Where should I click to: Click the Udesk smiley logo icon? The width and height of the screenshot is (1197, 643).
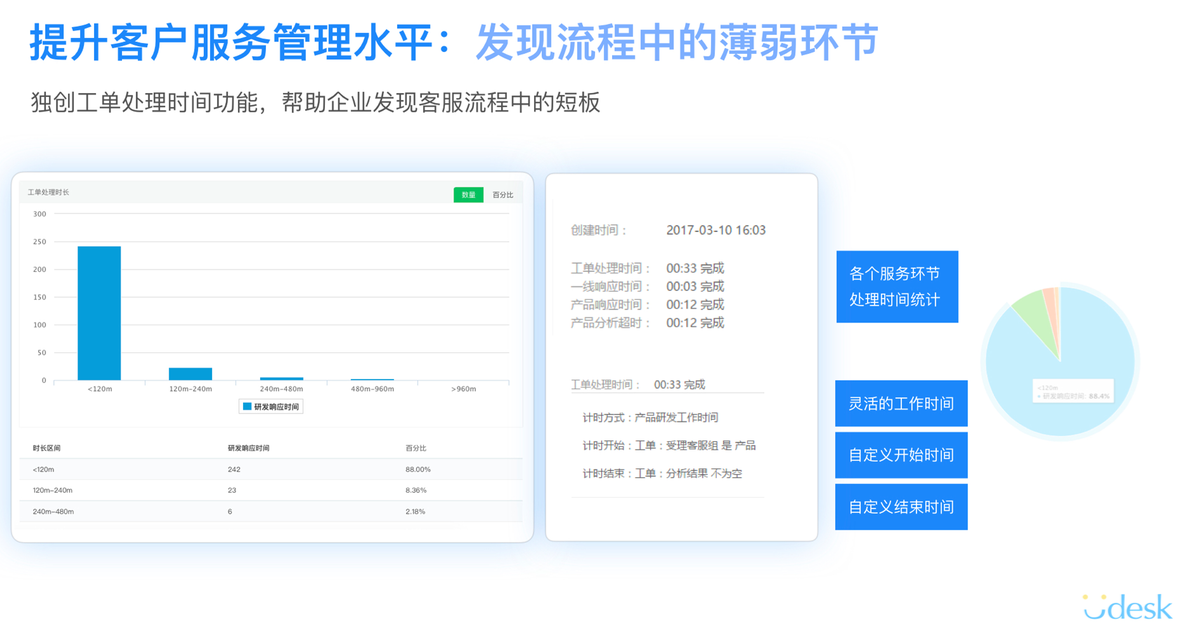pyautogui.click(x=1096, y=606)
